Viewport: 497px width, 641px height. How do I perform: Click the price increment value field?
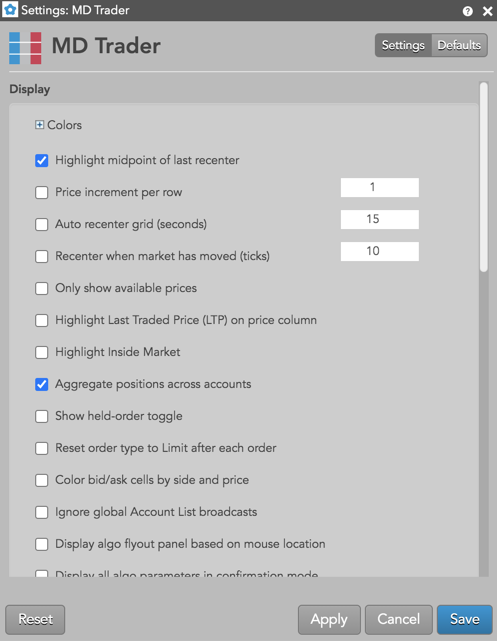380,187
